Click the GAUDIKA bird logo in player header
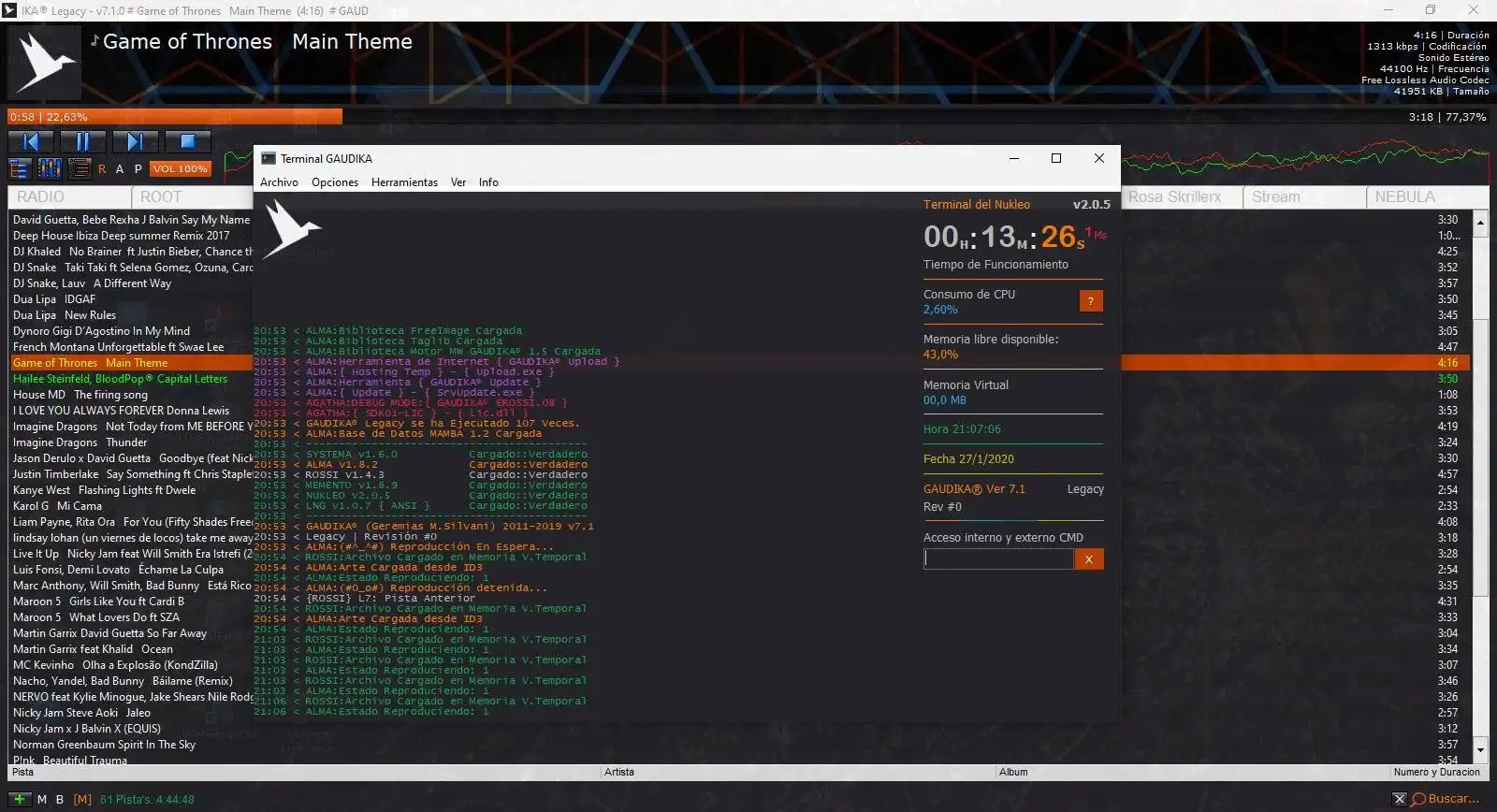The width and height of the screenshot is (1497, 812). 44,63
